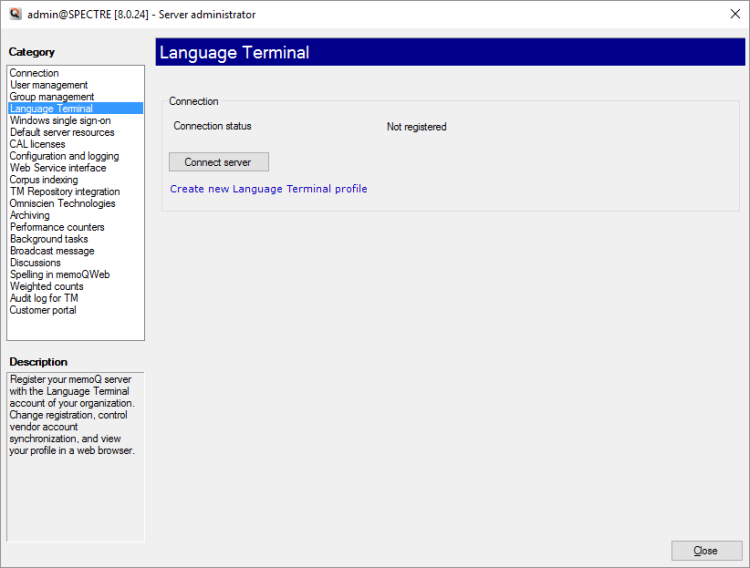
Task: Select the Language Terminal category
Action: (76, 109)
